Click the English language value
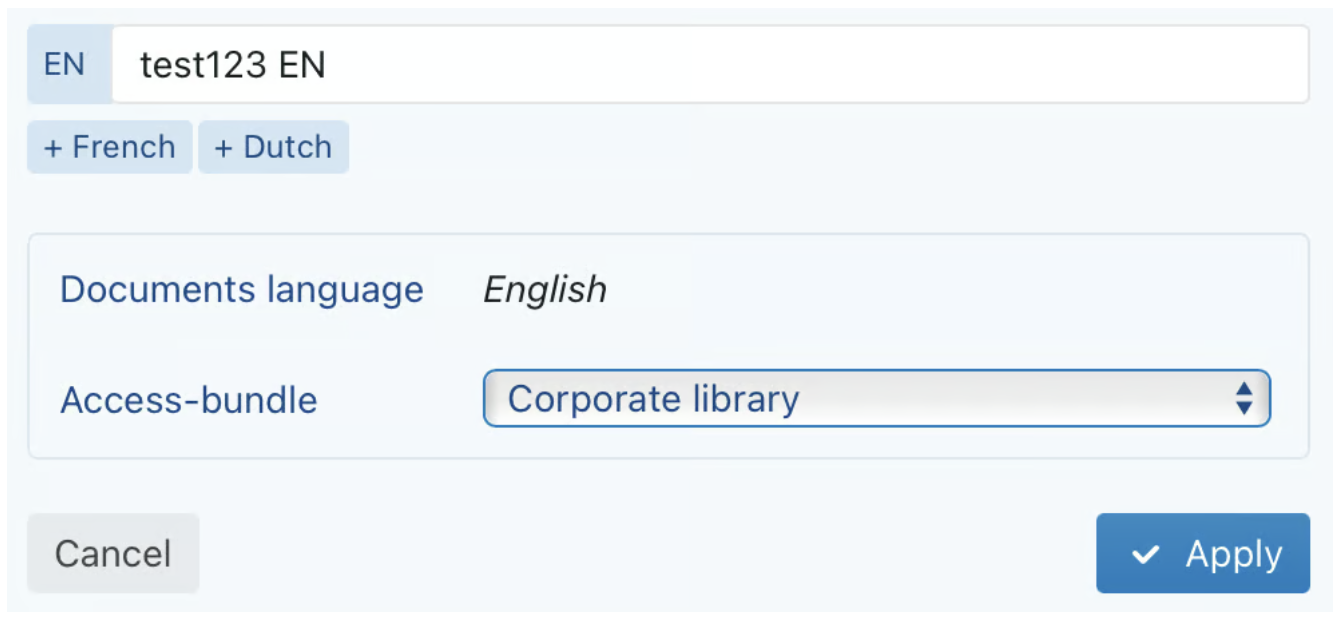 pyautogui.click(x=545, y=290)
